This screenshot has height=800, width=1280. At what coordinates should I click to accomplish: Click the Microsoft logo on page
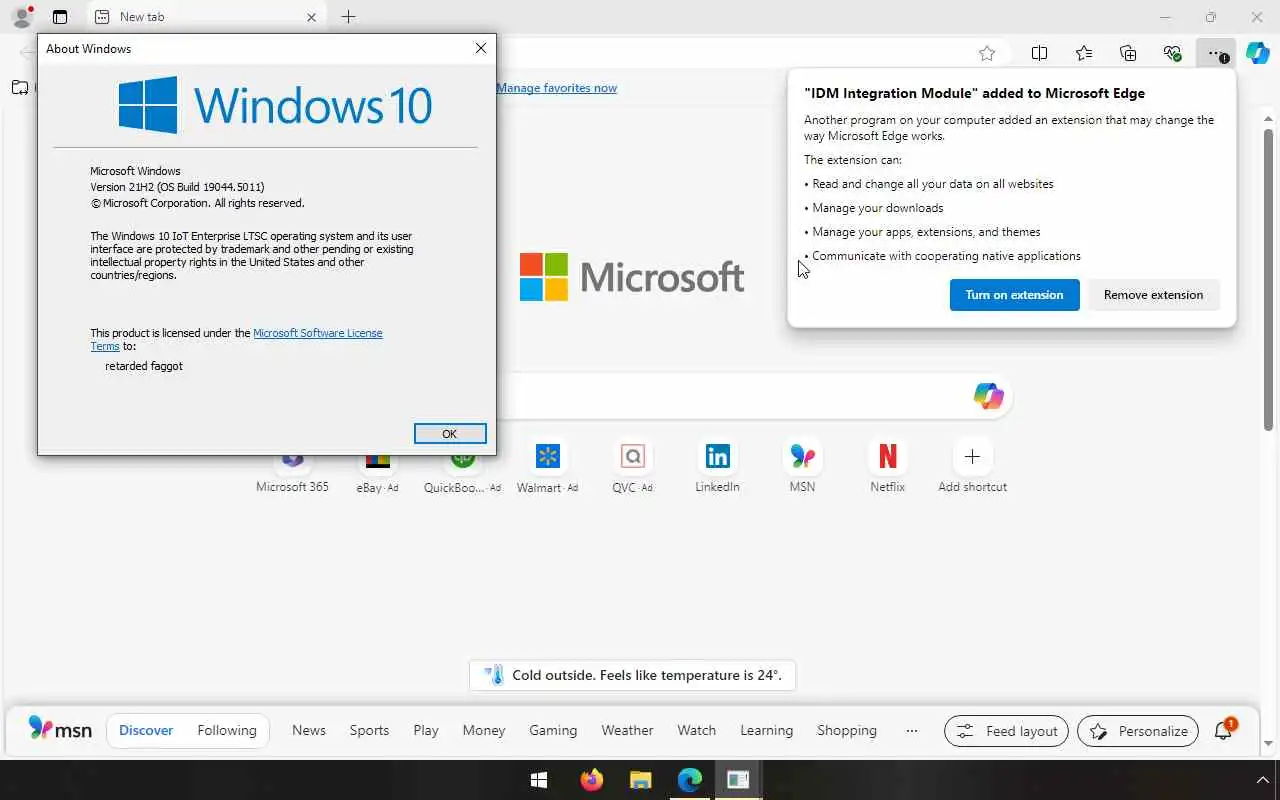[632, 277]
